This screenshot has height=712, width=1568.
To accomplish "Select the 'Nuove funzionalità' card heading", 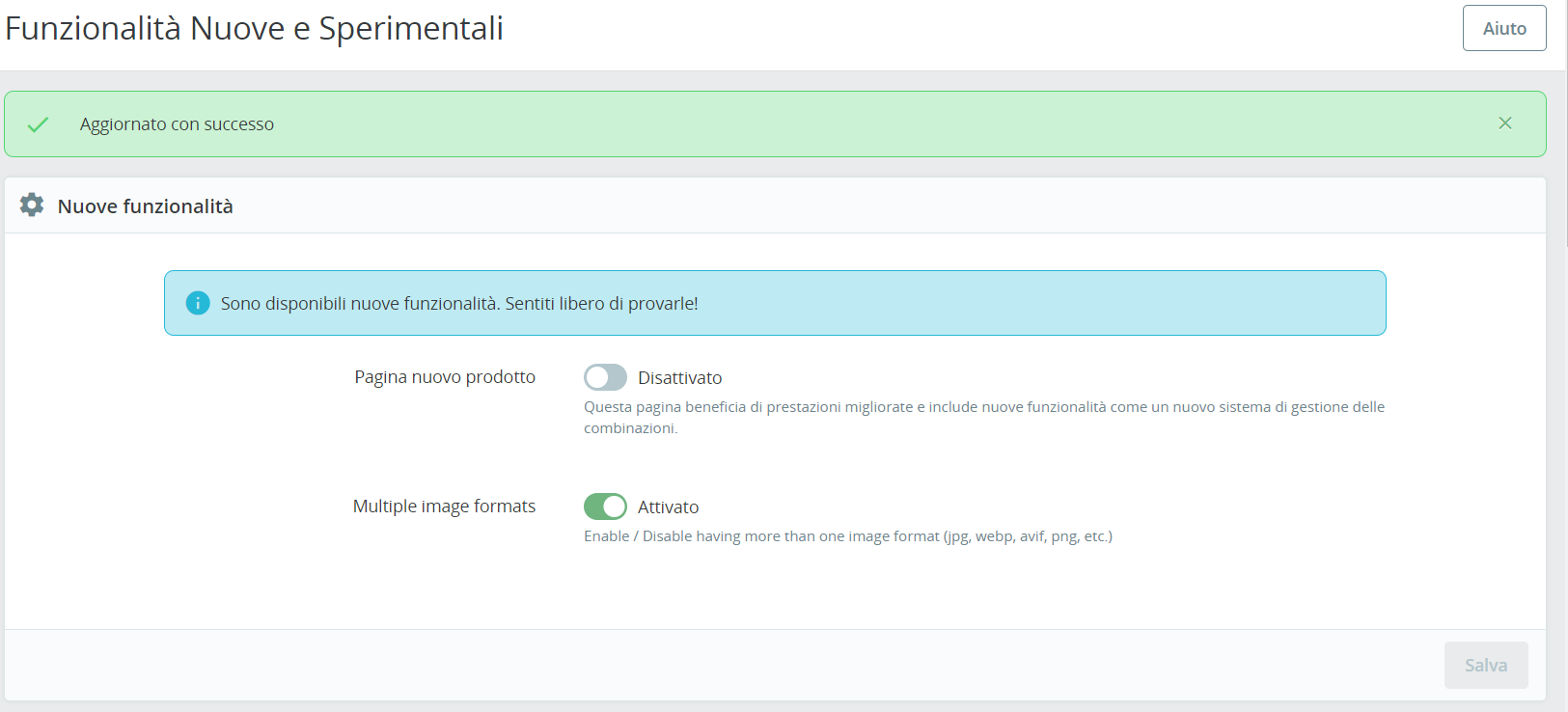I will (146, 206).
